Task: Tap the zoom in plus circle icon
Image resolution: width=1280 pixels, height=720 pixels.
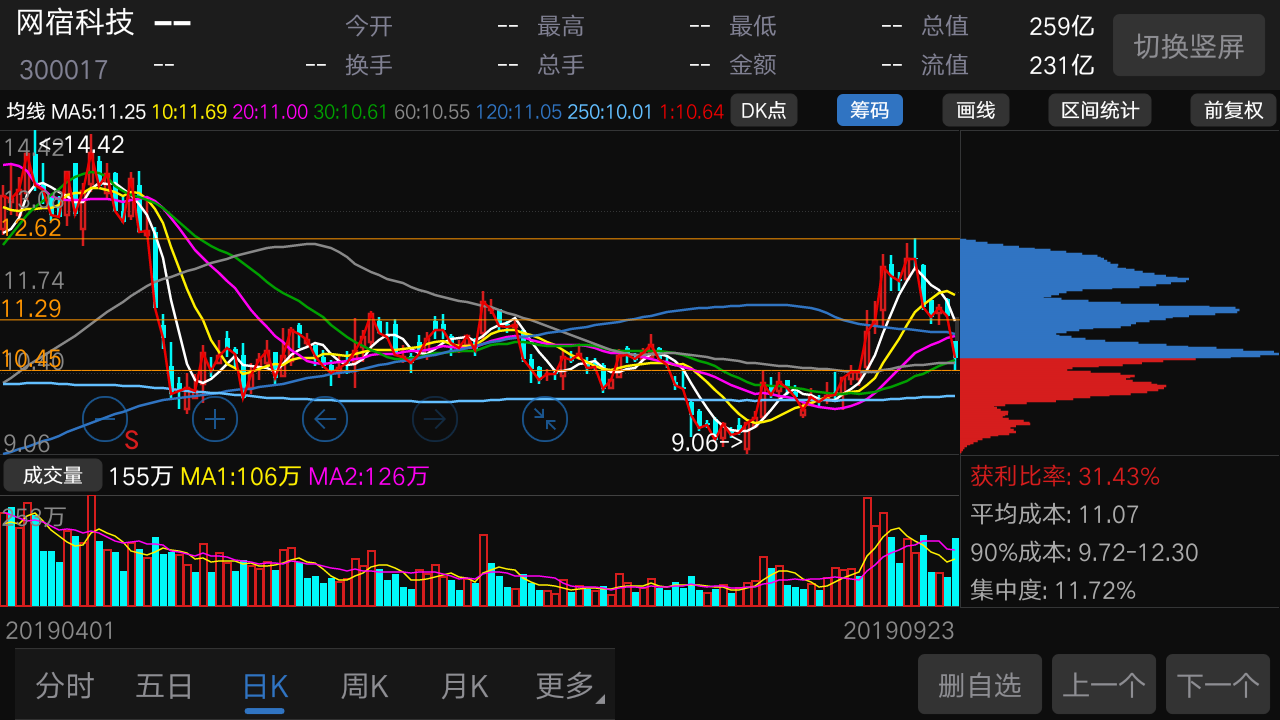Action: pos(214,419)
